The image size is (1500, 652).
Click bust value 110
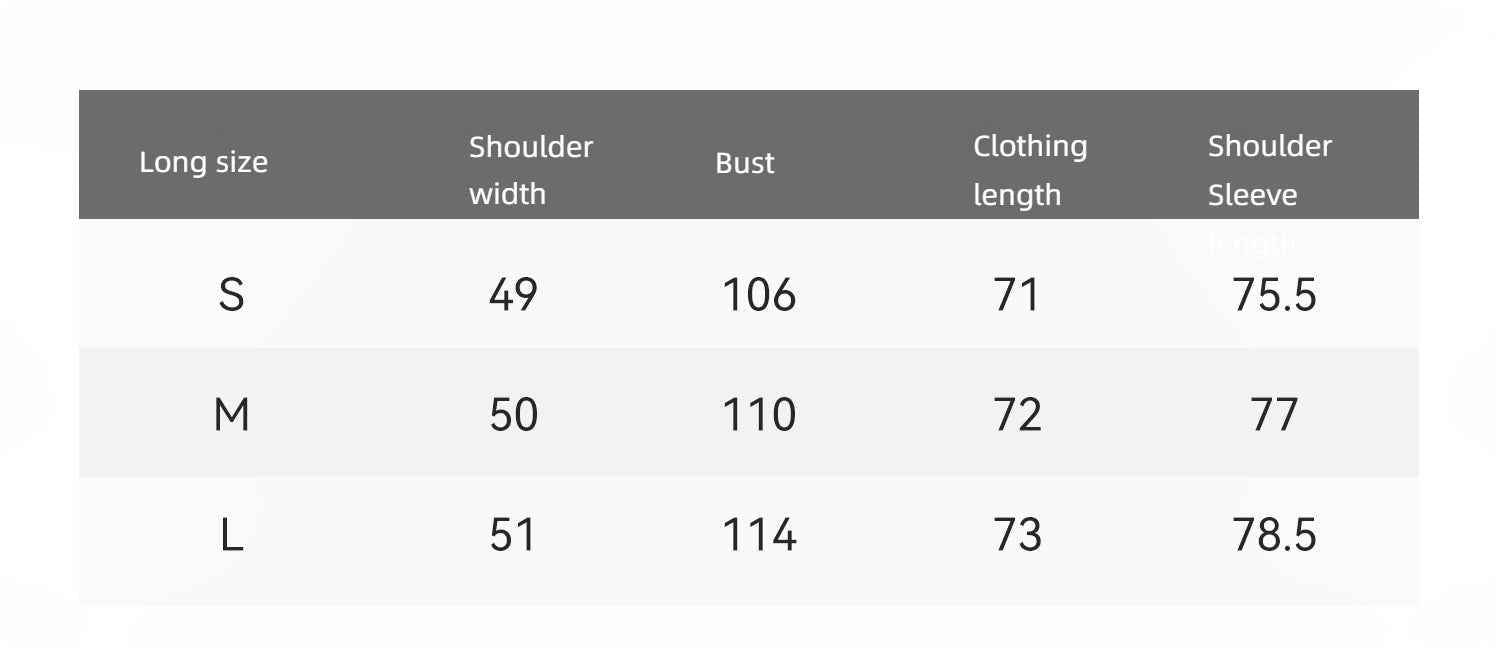759,415
